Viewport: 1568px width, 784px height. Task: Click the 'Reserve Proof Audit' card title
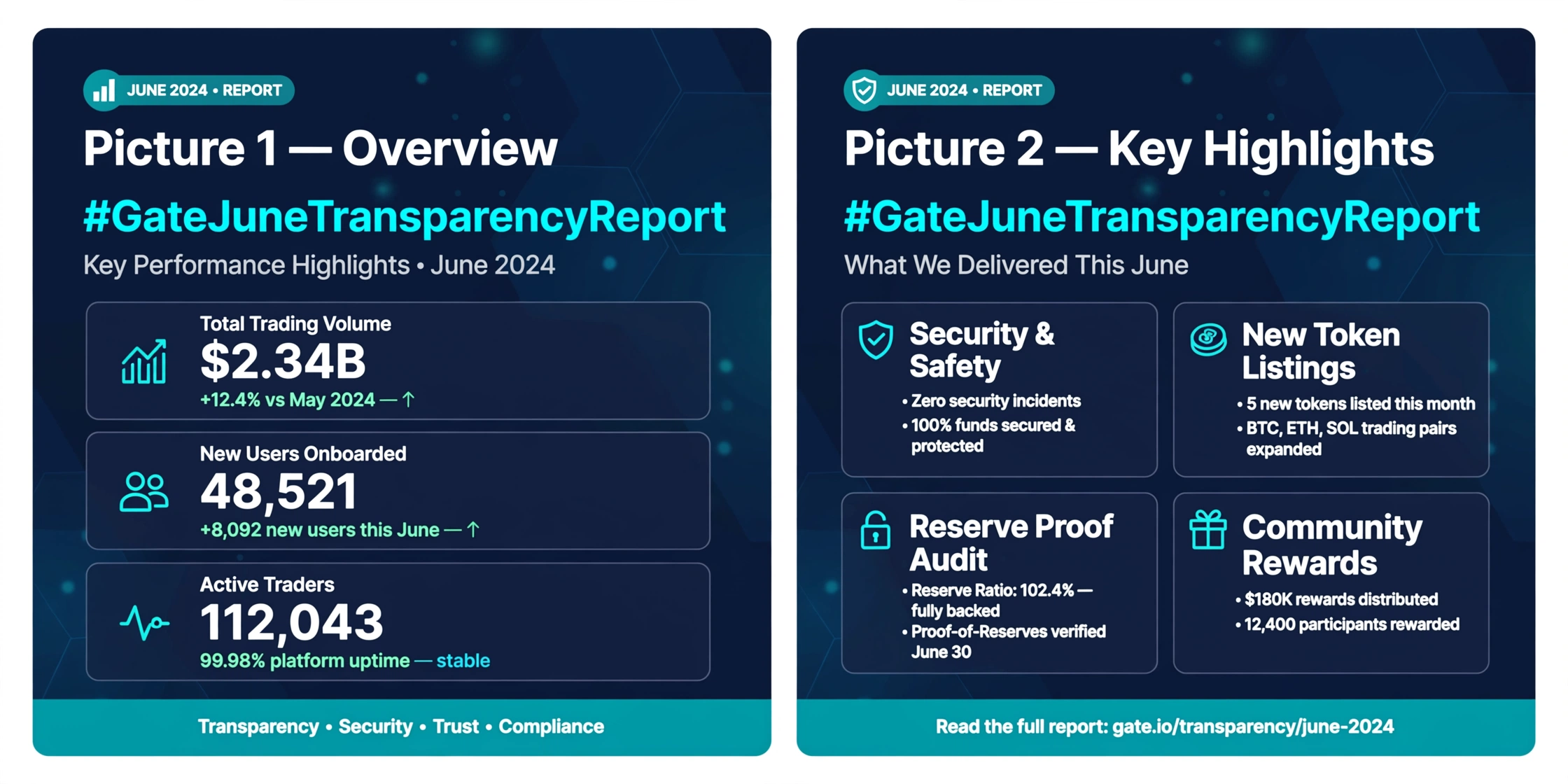(1011, 543)
